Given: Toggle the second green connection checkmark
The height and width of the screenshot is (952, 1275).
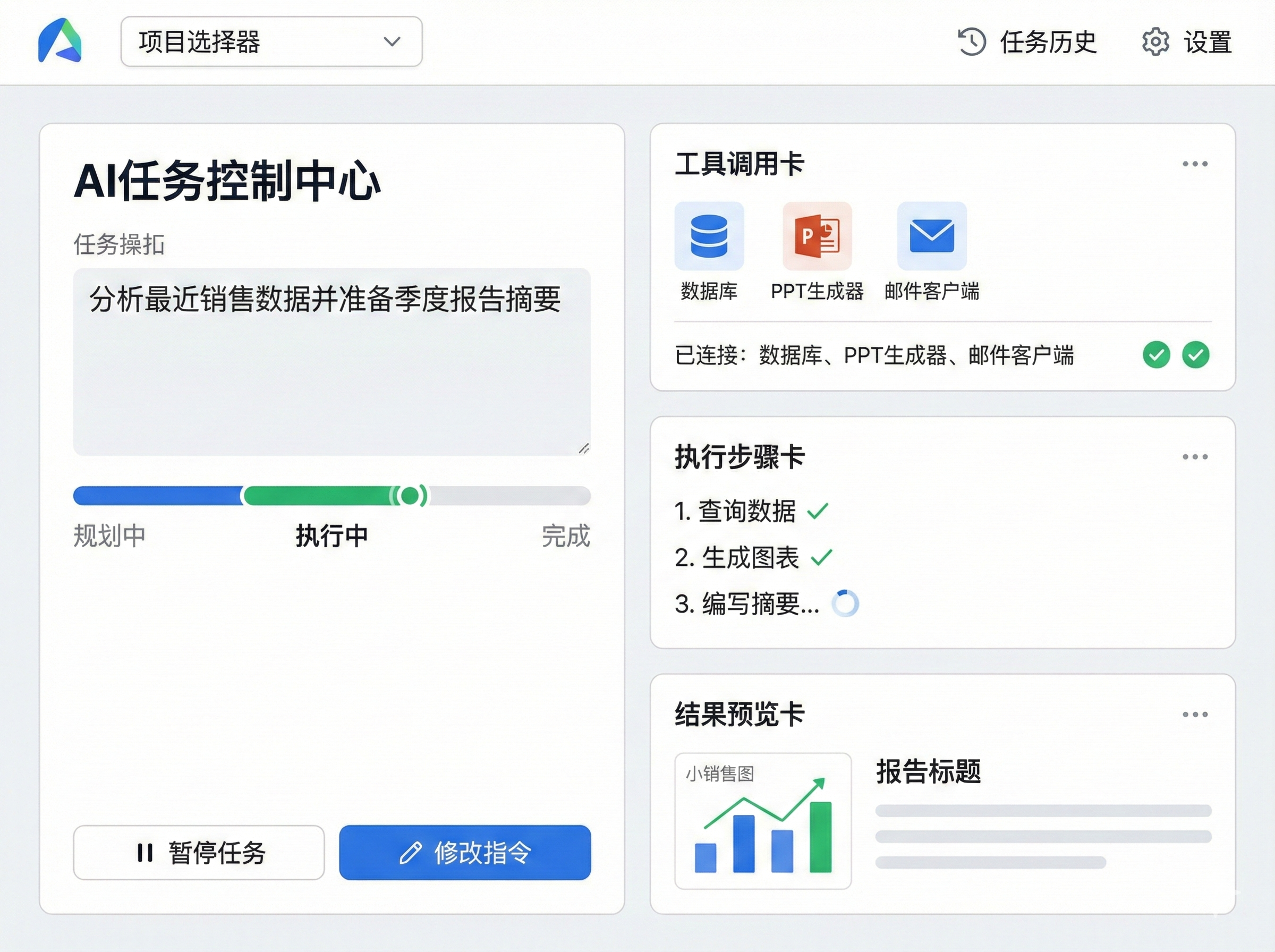Looking at the screenshot, I should [1195, 355].
